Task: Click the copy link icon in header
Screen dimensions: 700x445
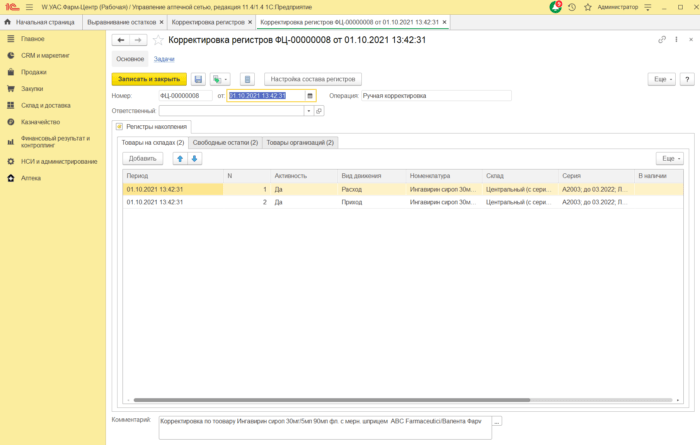Action: pyautogui.click(x=662, y=40)
